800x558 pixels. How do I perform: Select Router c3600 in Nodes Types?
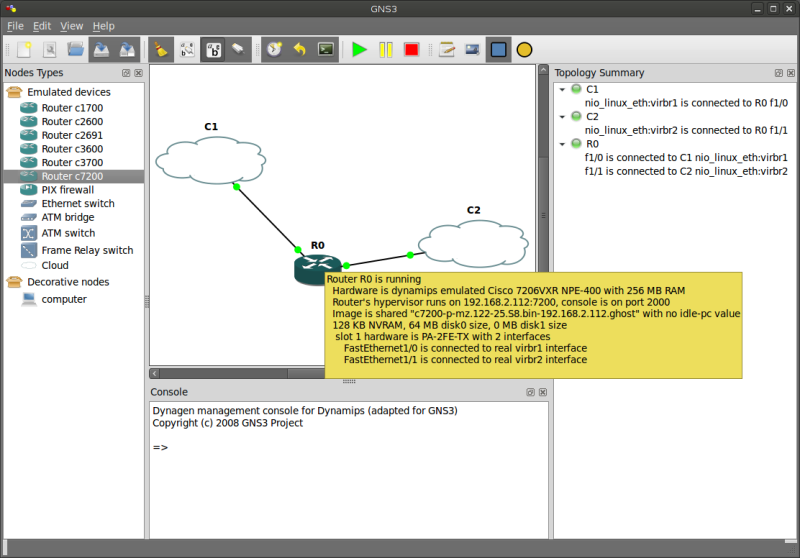click(x=72, y=149)
